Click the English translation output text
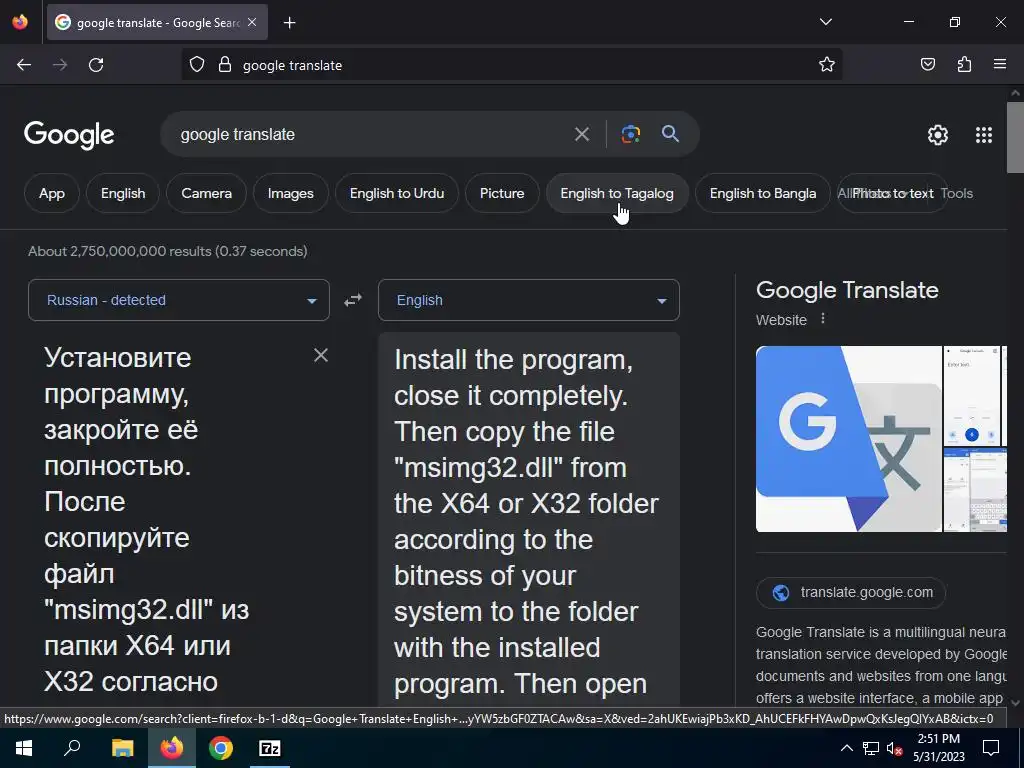The width and height of the screenshot is (1024, 768). 528,521
